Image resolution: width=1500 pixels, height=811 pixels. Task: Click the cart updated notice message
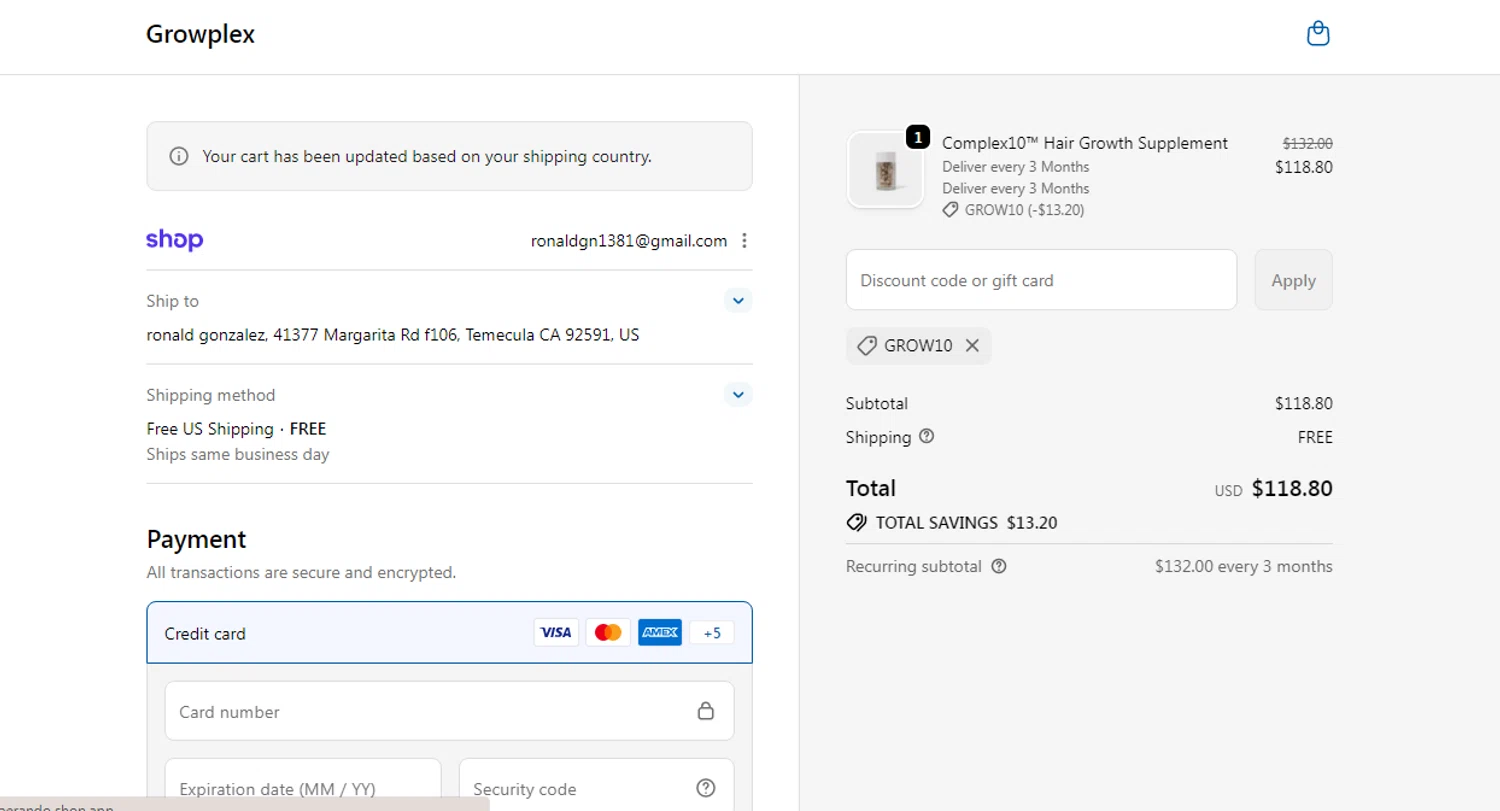tap(427, 156)
